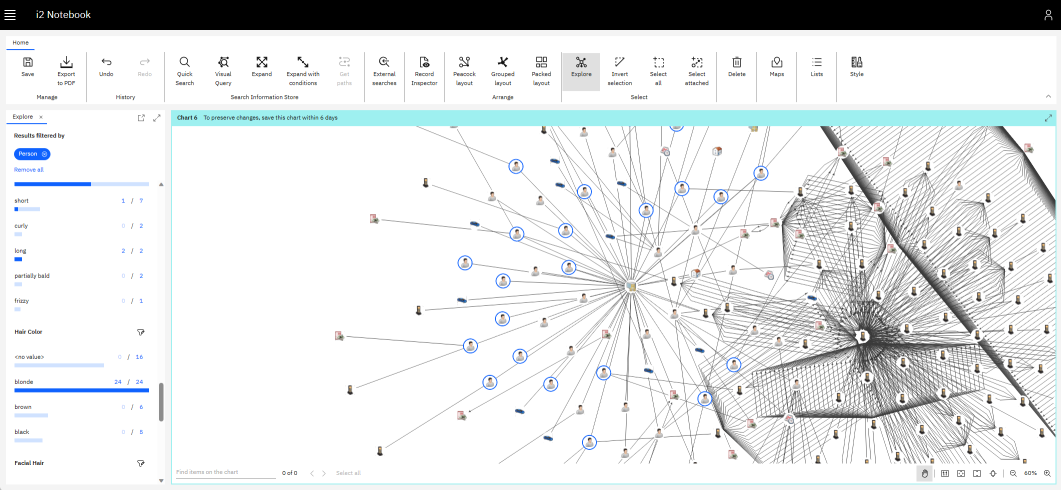Screen dimensions: 1061x490
Task: Click the Expand with conditions icon
Action: point(302,62)
